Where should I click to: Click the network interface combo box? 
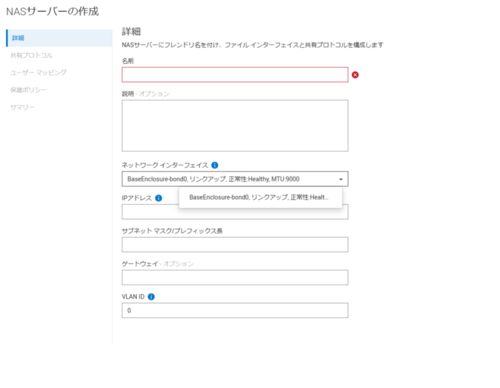point(235,179)
